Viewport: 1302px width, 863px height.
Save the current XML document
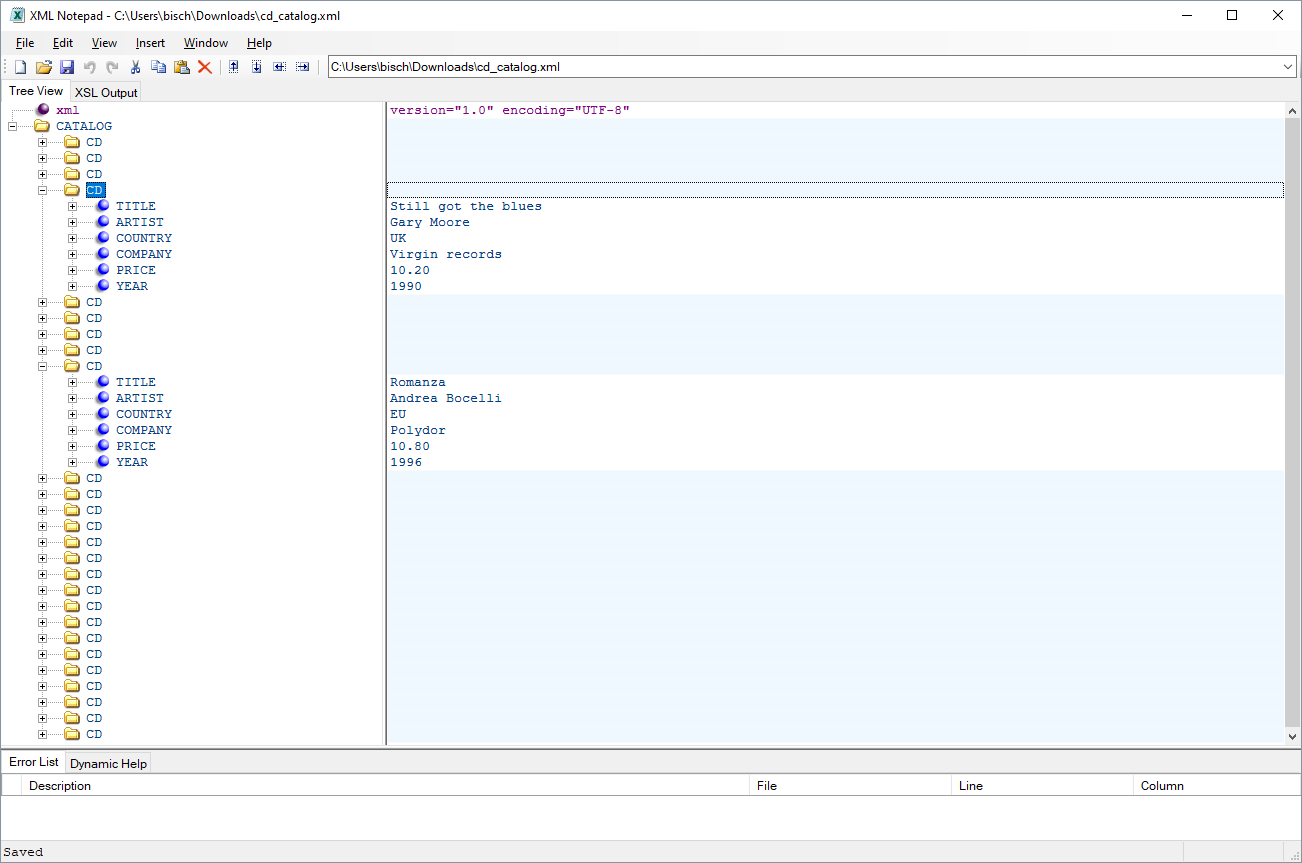67,66
